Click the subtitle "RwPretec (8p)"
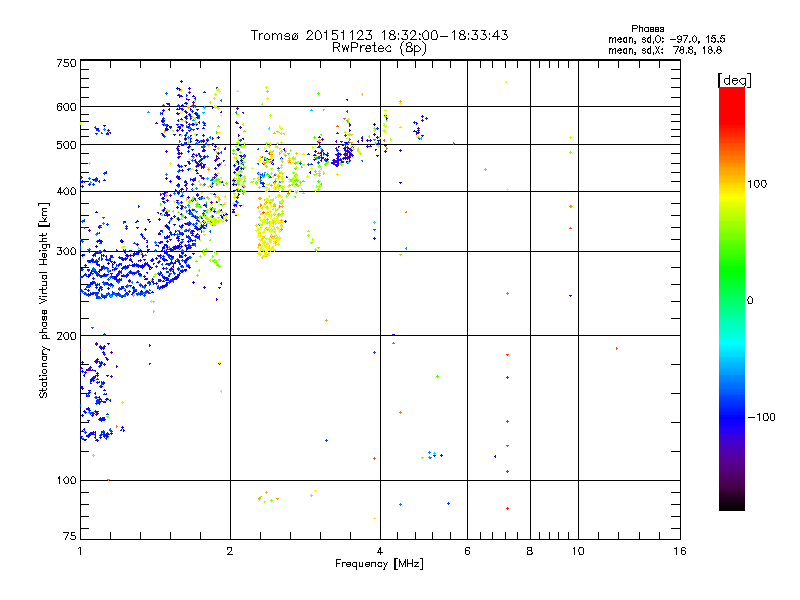800x600 pixels. pyautogui.click(x=379, y=48)
